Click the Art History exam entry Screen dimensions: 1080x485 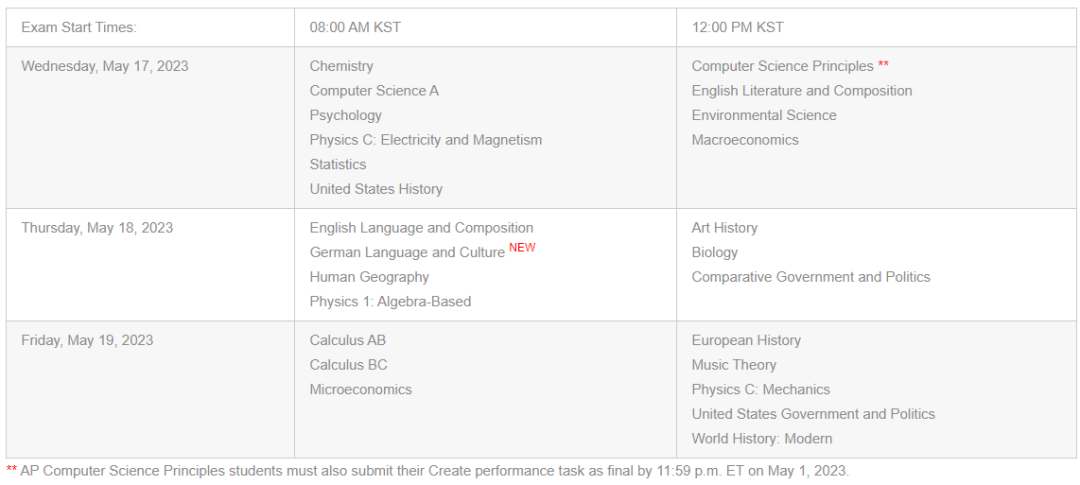tap(724, 228)
